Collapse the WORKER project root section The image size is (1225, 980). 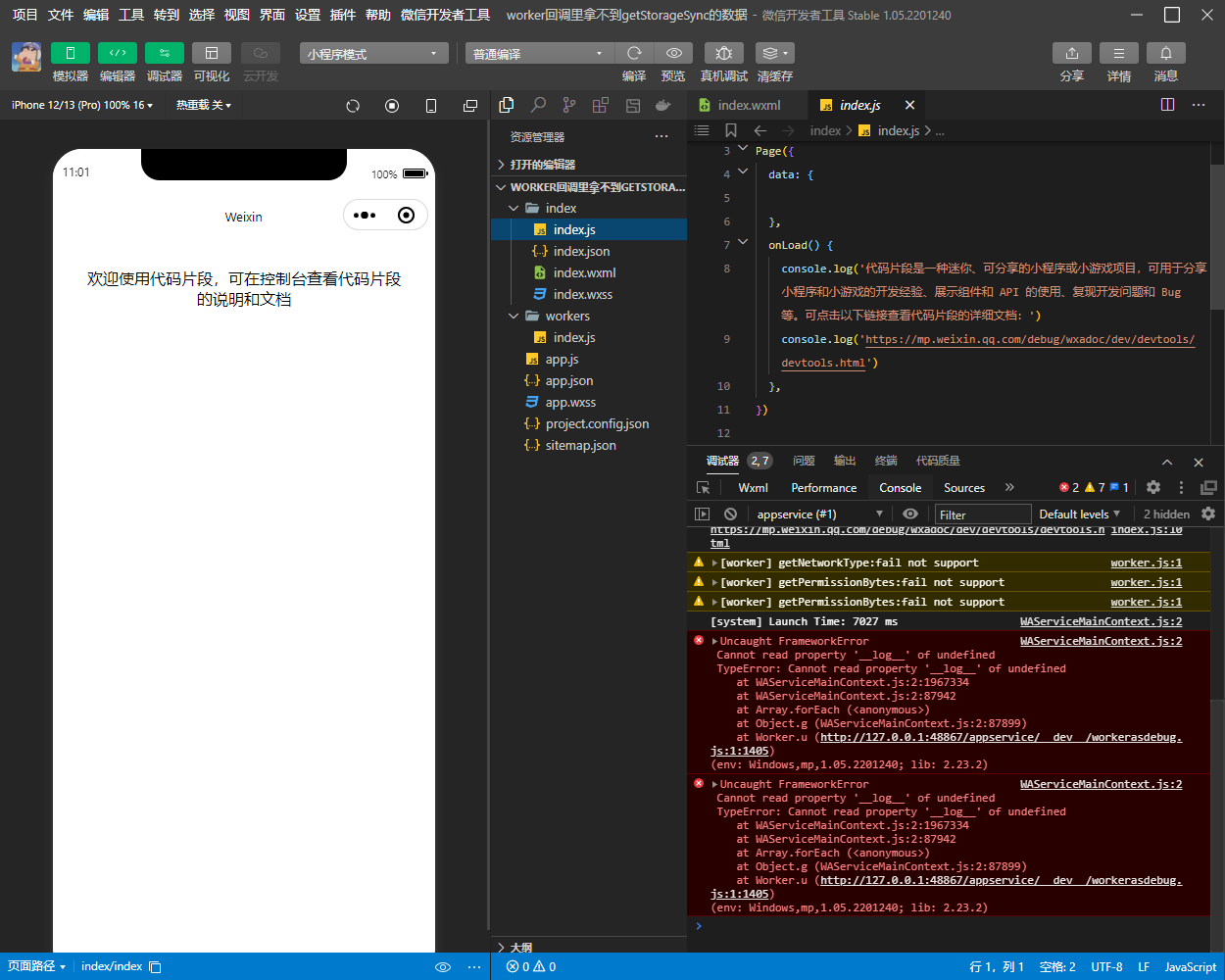point(589,187)
